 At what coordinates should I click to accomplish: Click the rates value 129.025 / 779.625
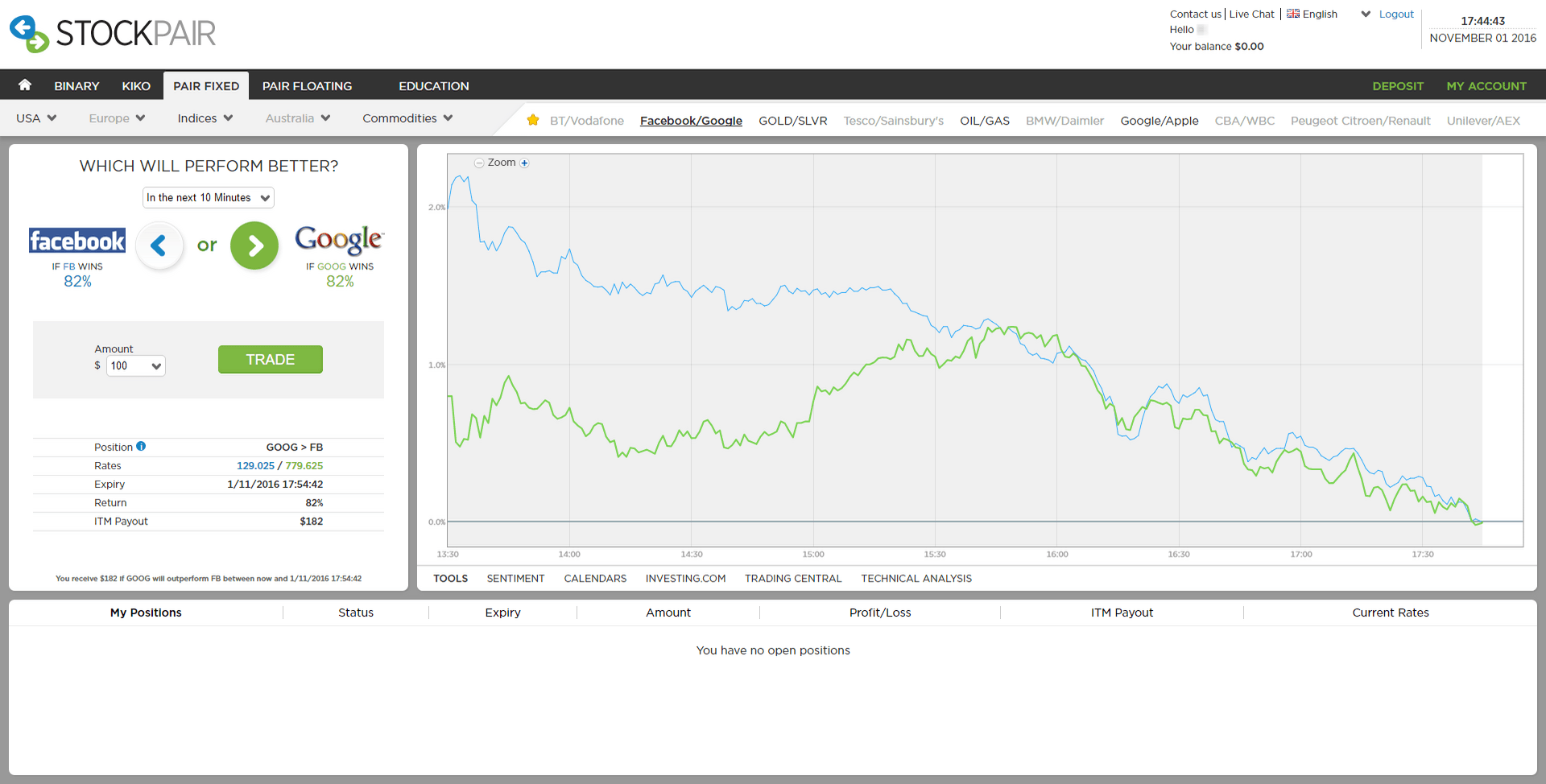click(x=279, y=465)
